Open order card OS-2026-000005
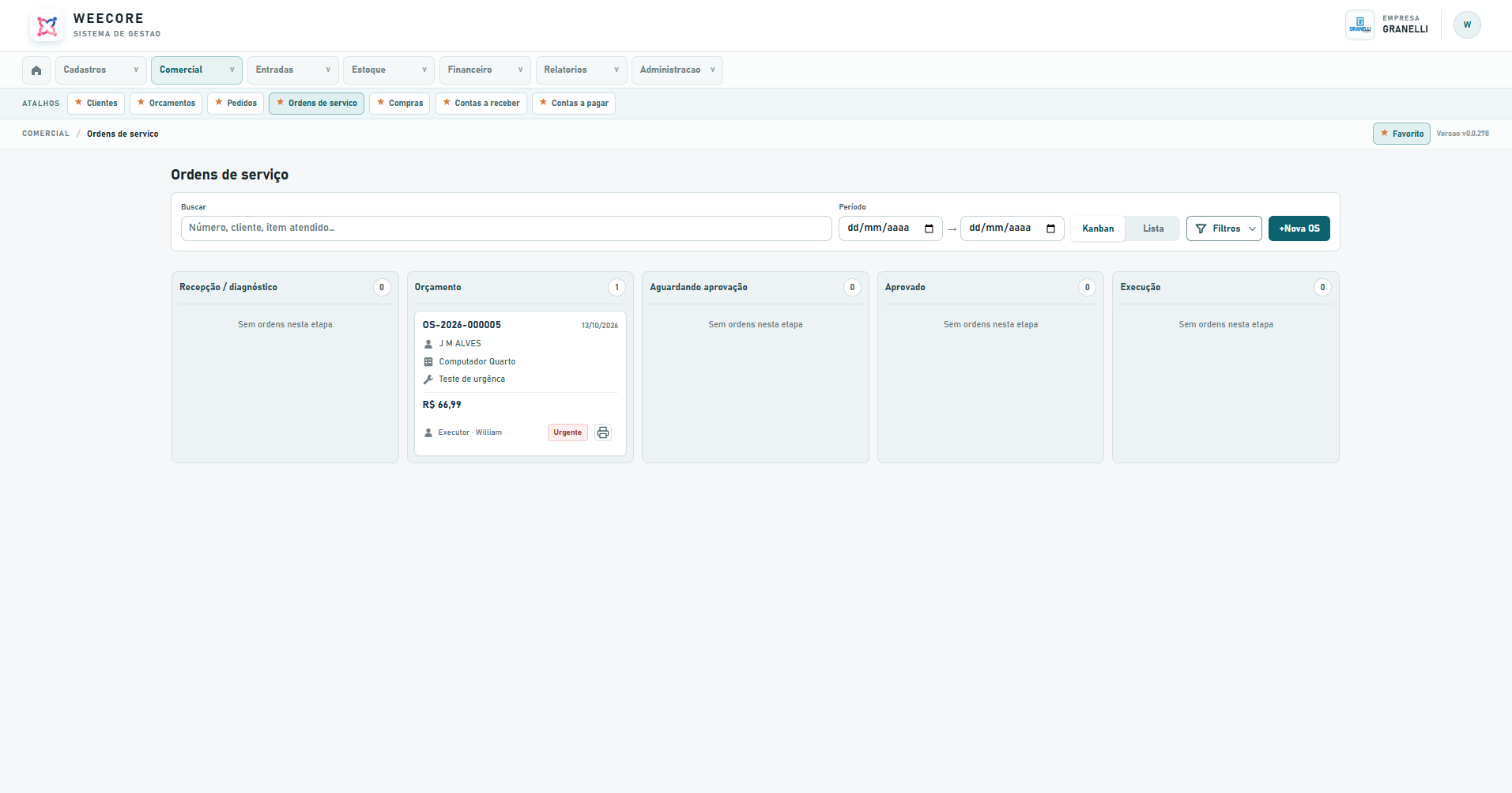1512x793 pixels. point(520,383)
